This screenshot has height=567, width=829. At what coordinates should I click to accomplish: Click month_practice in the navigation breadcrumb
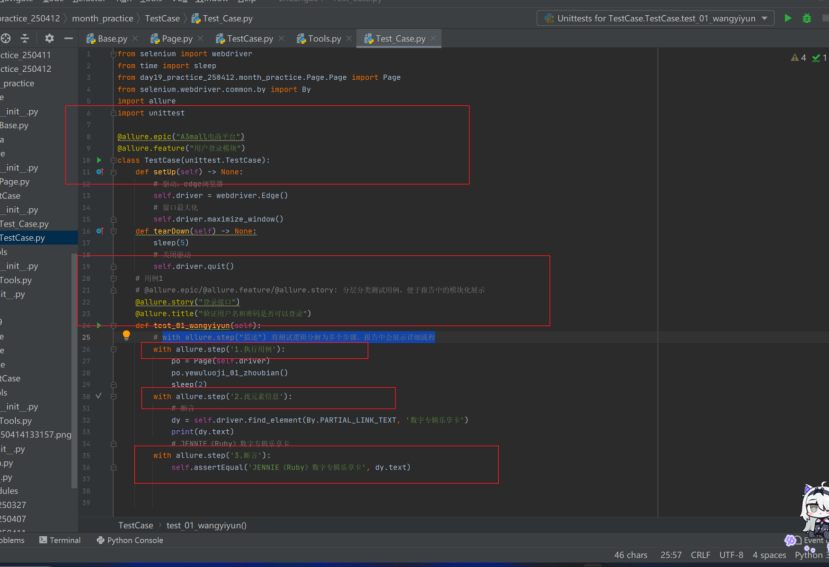click(103, 19)
